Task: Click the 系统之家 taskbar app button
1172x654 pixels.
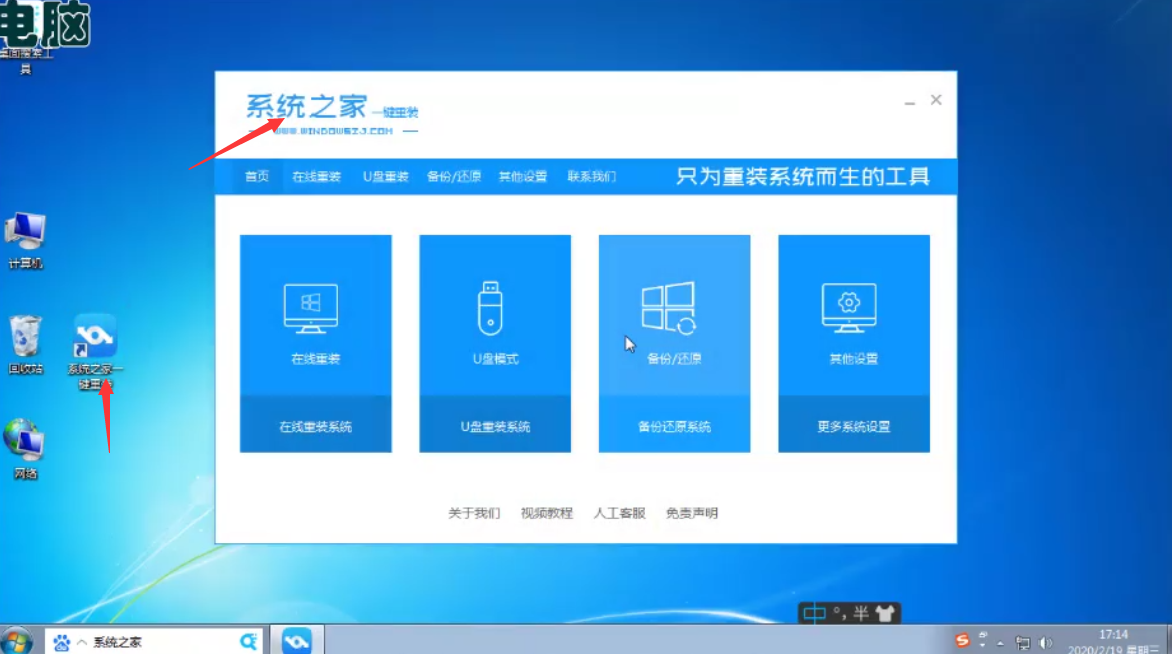Action: coord(297,641)
